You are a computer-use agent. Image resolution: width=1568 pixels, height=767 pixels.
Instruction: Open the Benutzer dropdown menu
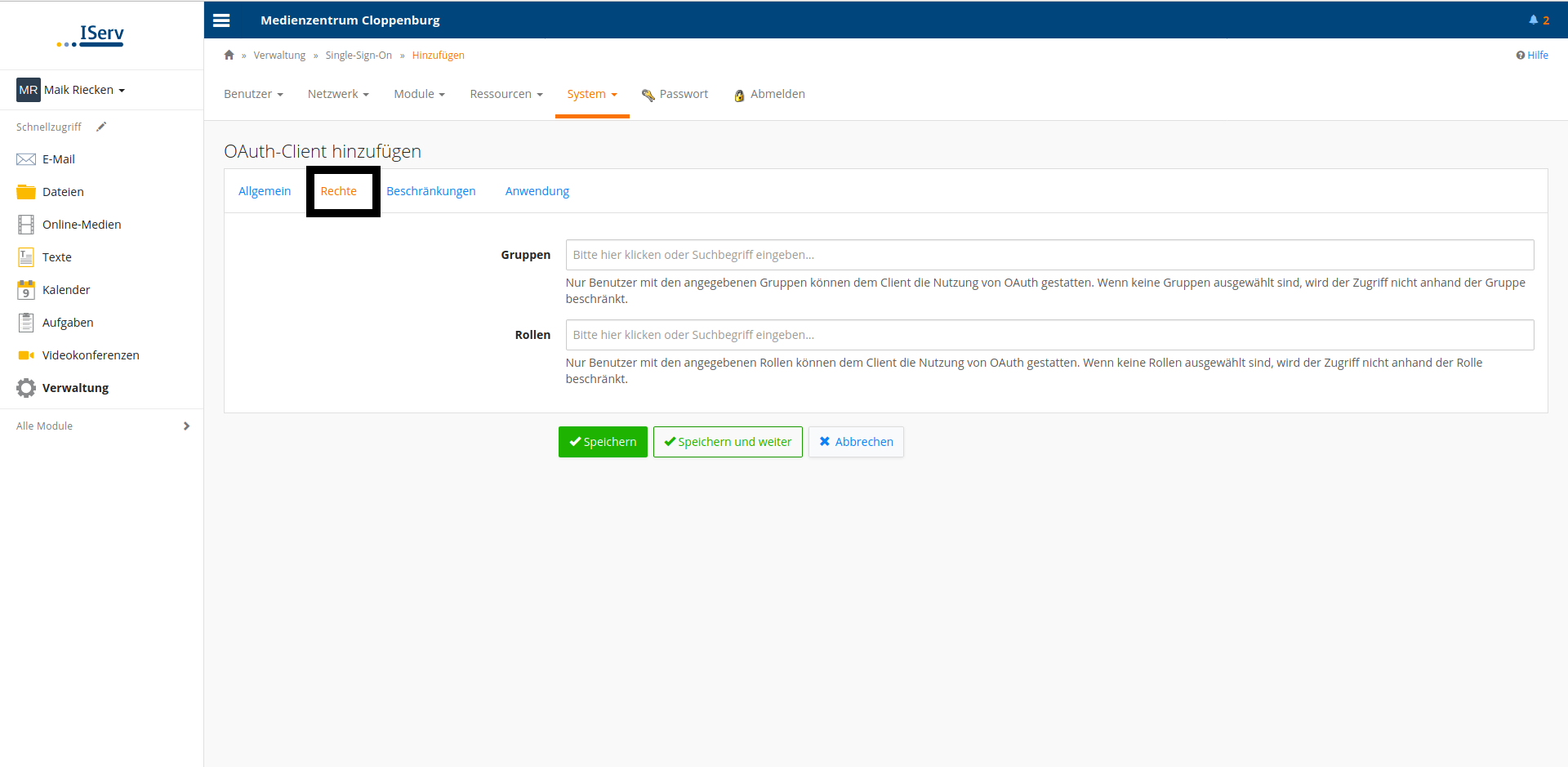point(253,94)
